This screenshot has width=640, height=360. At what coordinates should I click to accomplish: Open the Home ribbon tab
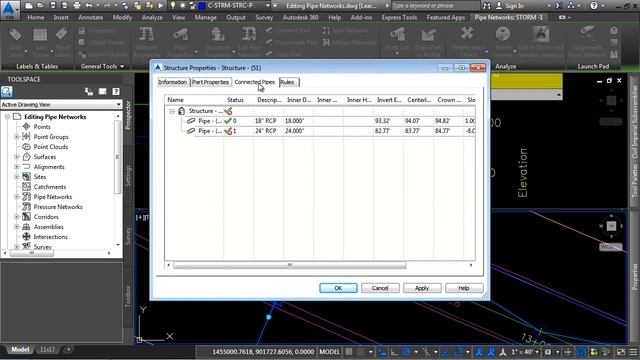pos(36,18)
